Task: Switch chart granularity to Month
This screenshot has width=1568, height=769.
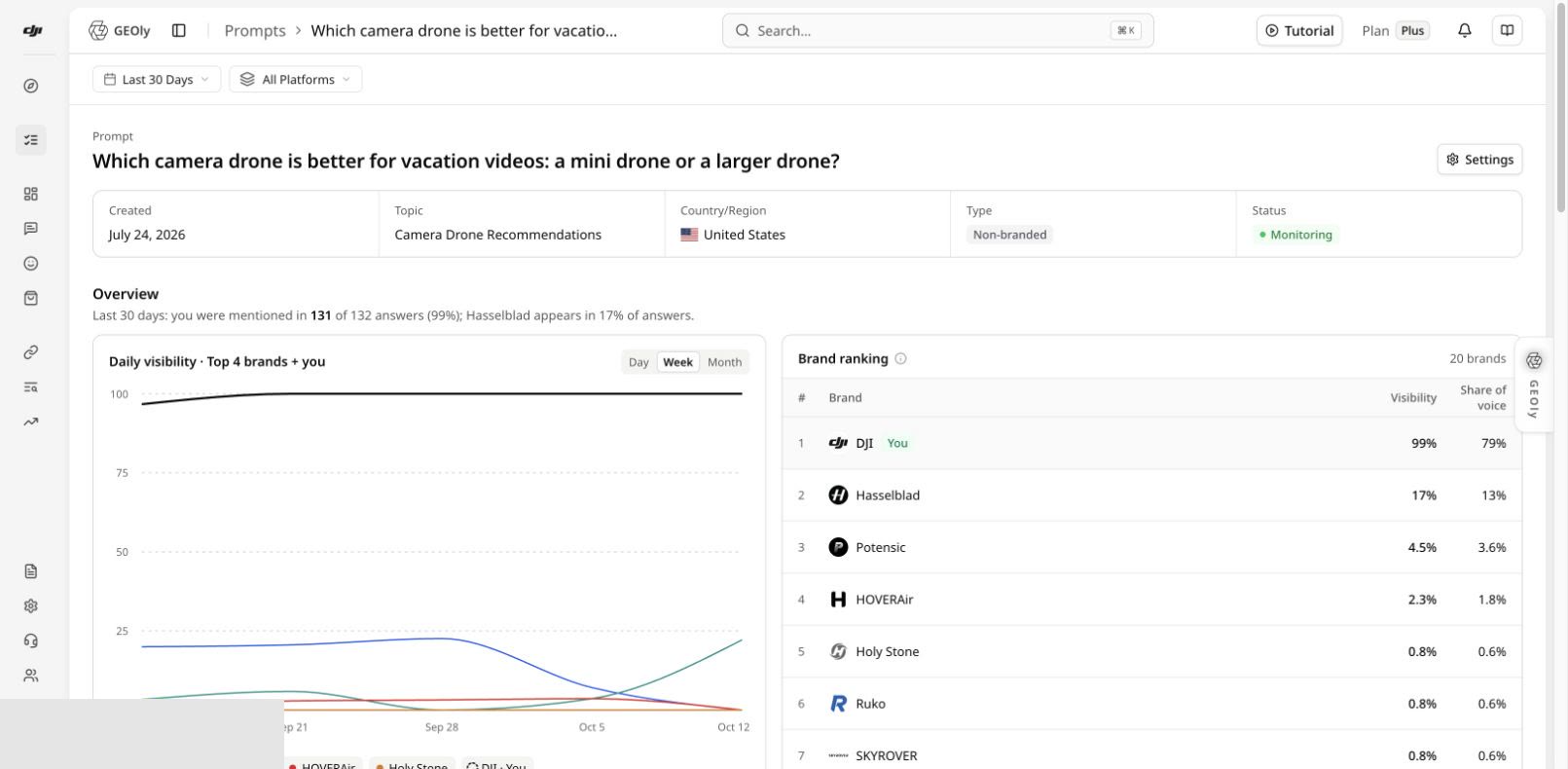Action: (724, 362)
